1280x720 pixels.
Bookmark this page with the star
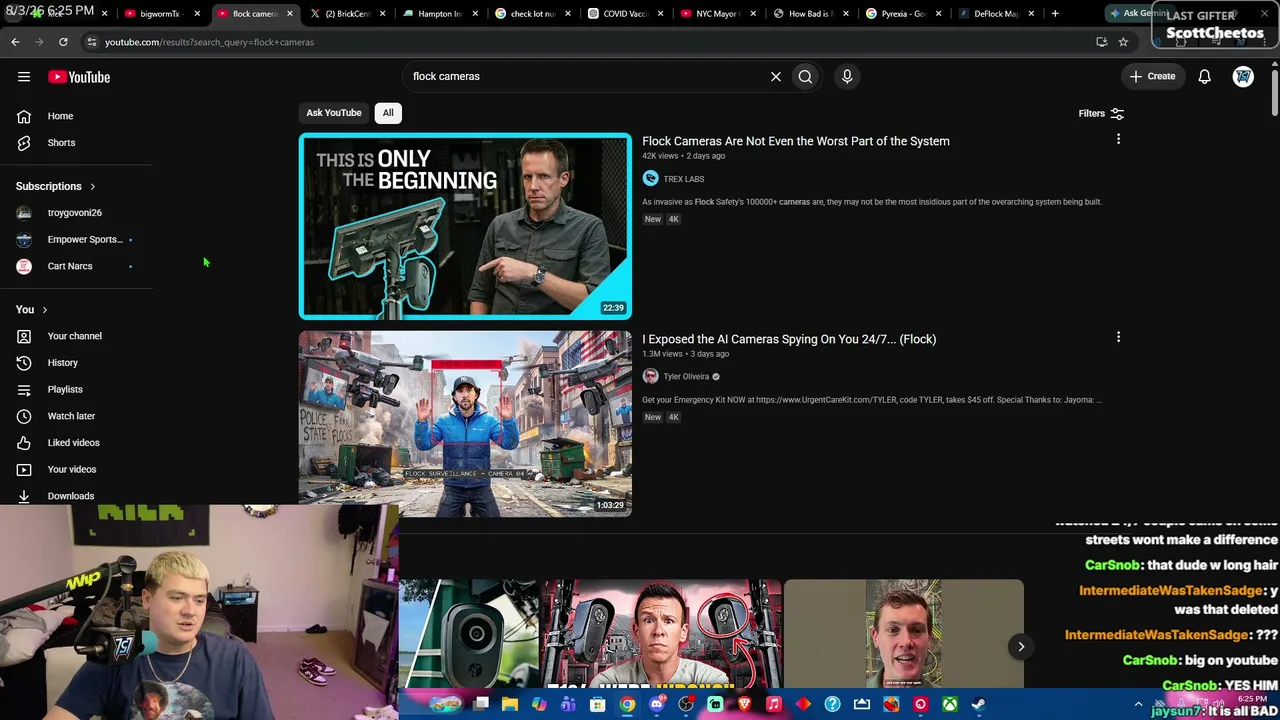1123,42
